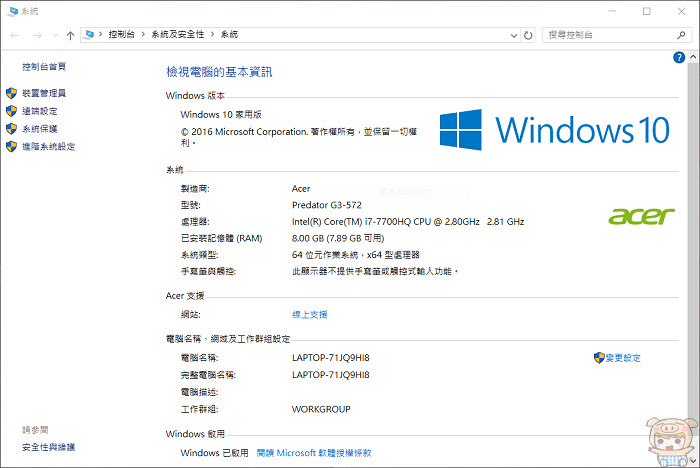
Task: Expand the chevron after 系統及安全性 in the breadcrumb
Action: tap(212, 34)
